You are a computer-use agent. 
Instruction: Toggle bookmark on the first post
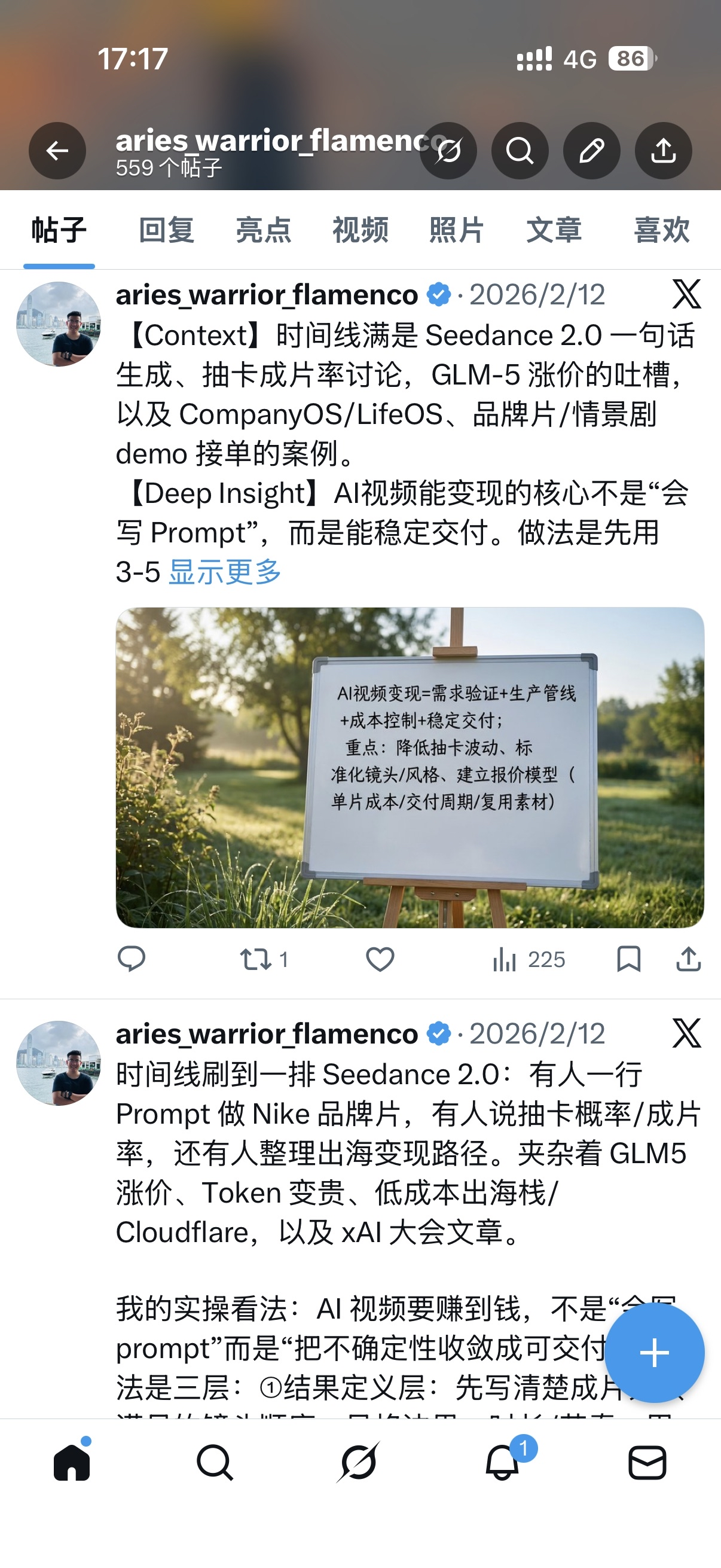(628, 959)
